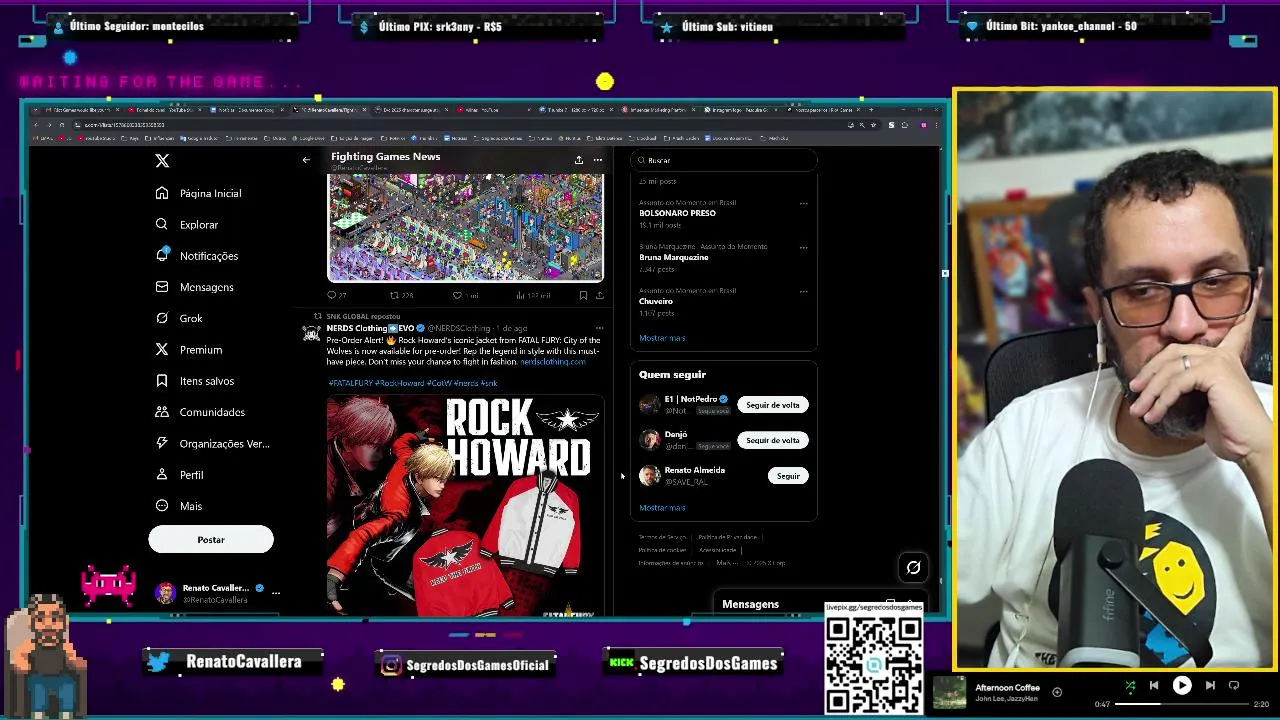Open Comunidades from sidebar

[200, 412]
